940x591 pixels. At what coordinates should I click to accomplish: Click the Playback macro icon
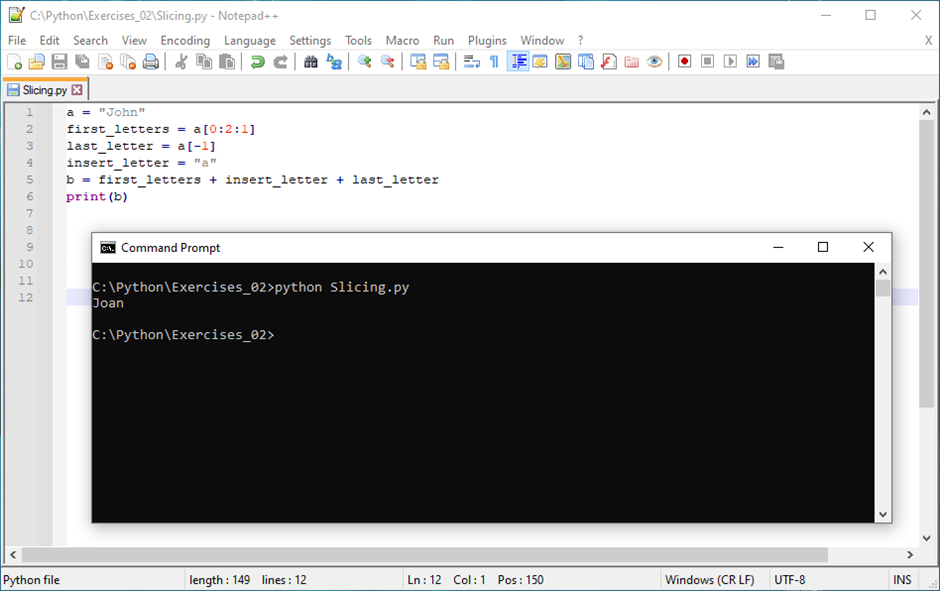pyautogui.click(x=730, y=62)
